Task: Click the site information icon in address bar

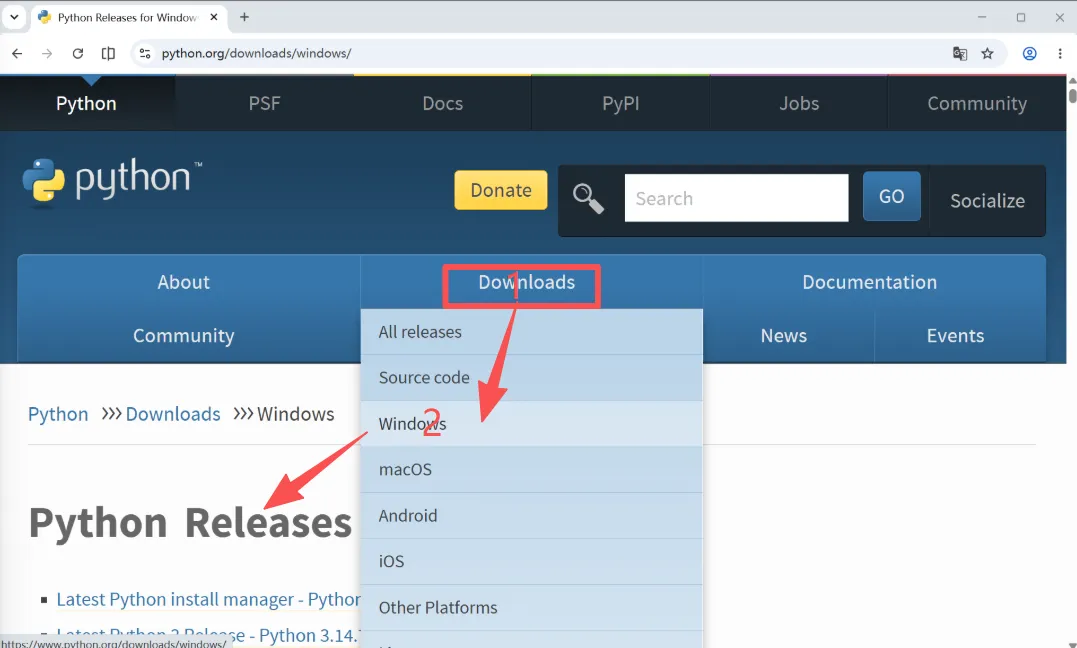Action: pyautogui.click(x=144, y=54)
